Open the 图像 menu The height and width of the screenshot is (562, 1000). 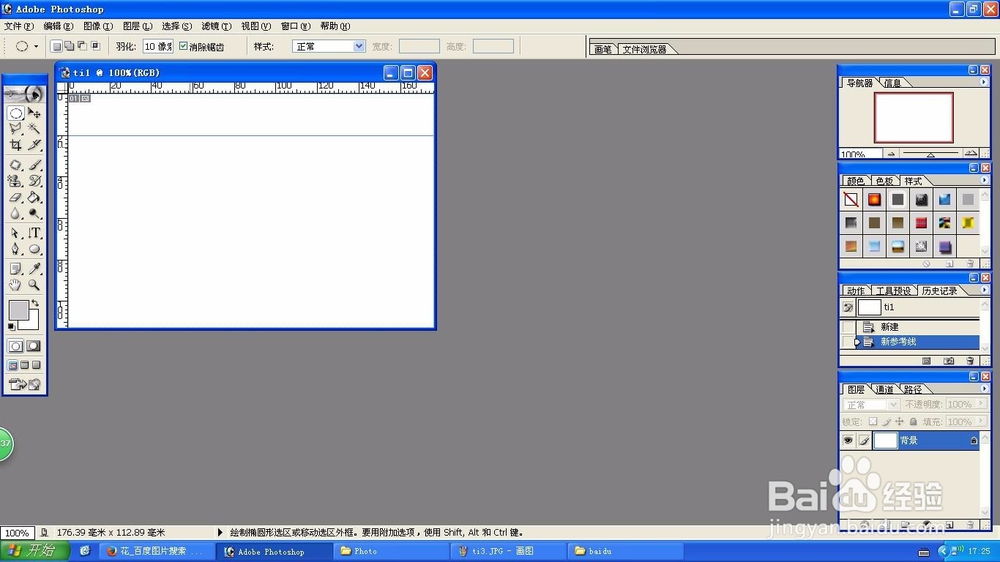click(x=98, y=26)
